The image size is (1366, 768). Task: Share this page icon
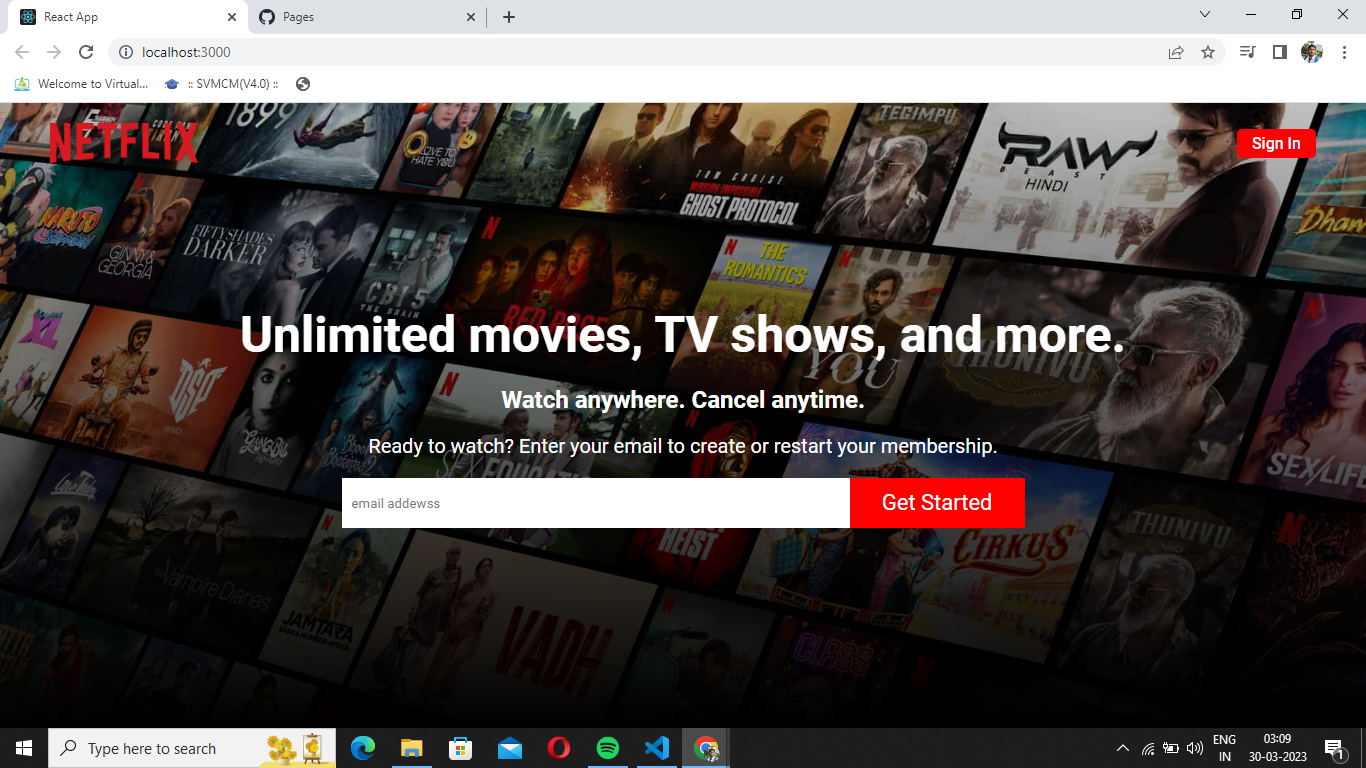click(1176, 52)
